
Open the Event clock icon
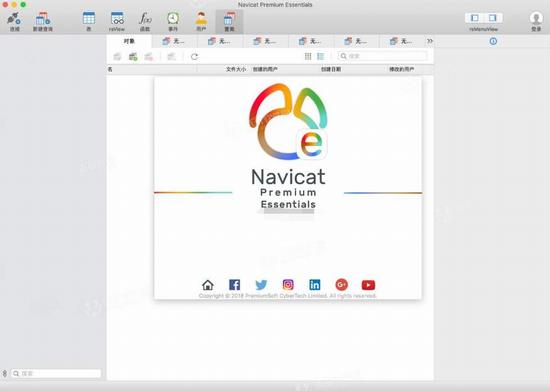(173, 18)
